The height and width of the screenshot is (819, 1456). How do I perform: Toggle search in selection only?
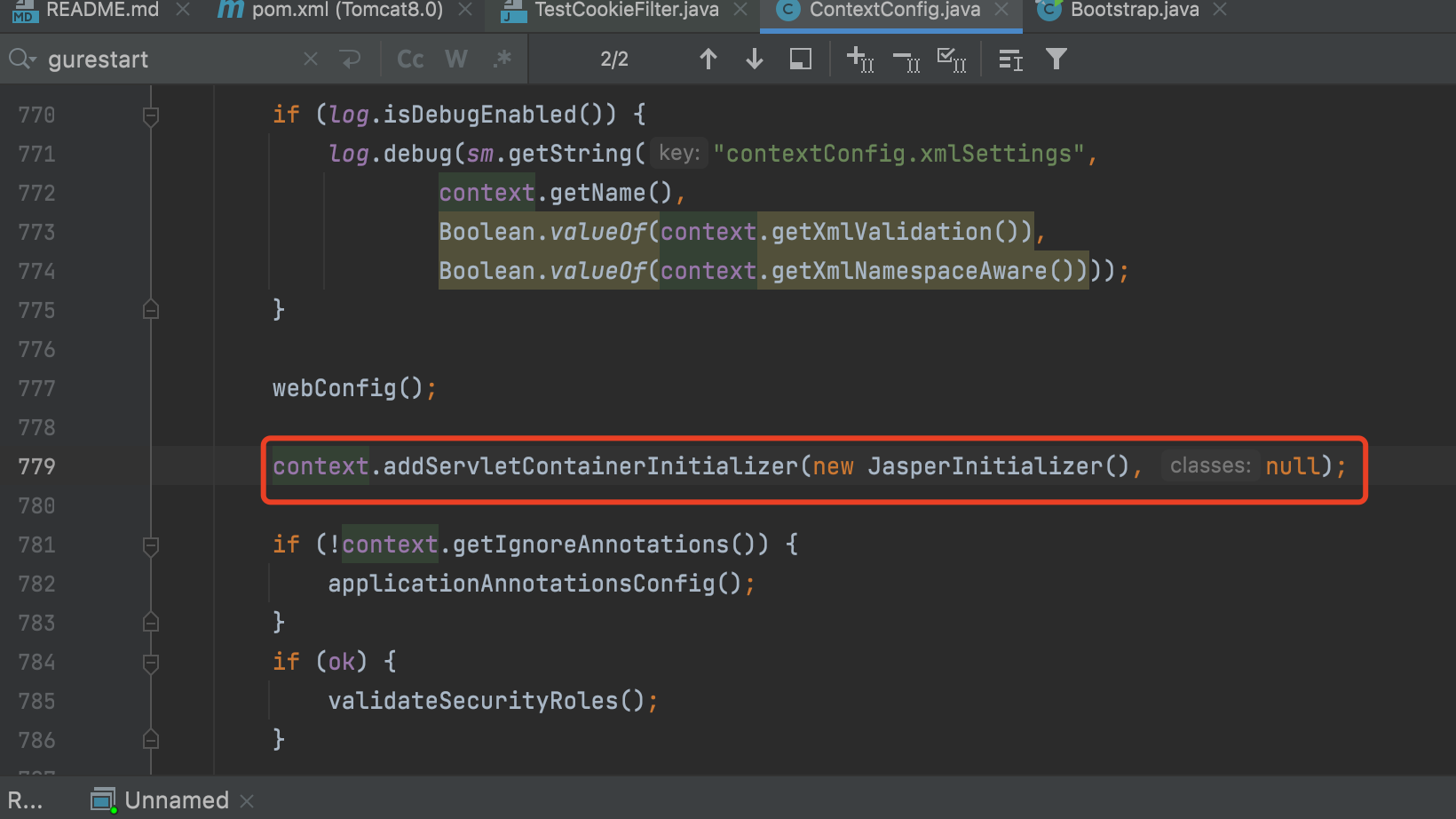801,60
